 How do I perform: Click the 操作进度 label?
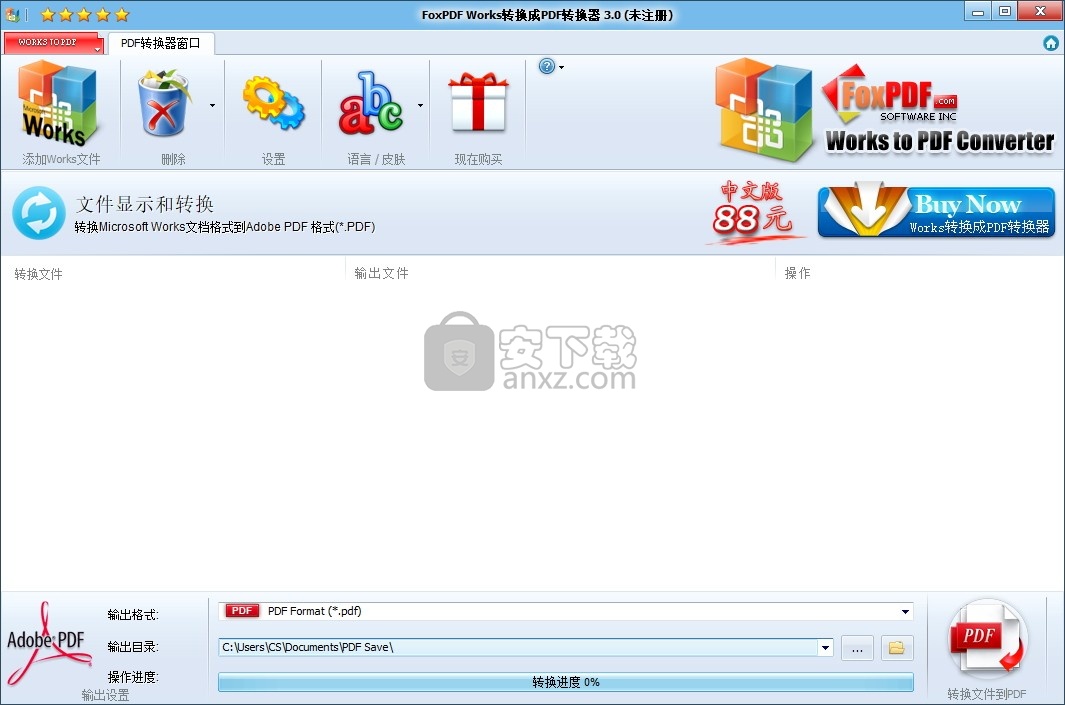pyautogui.click(x=133, y=677)
